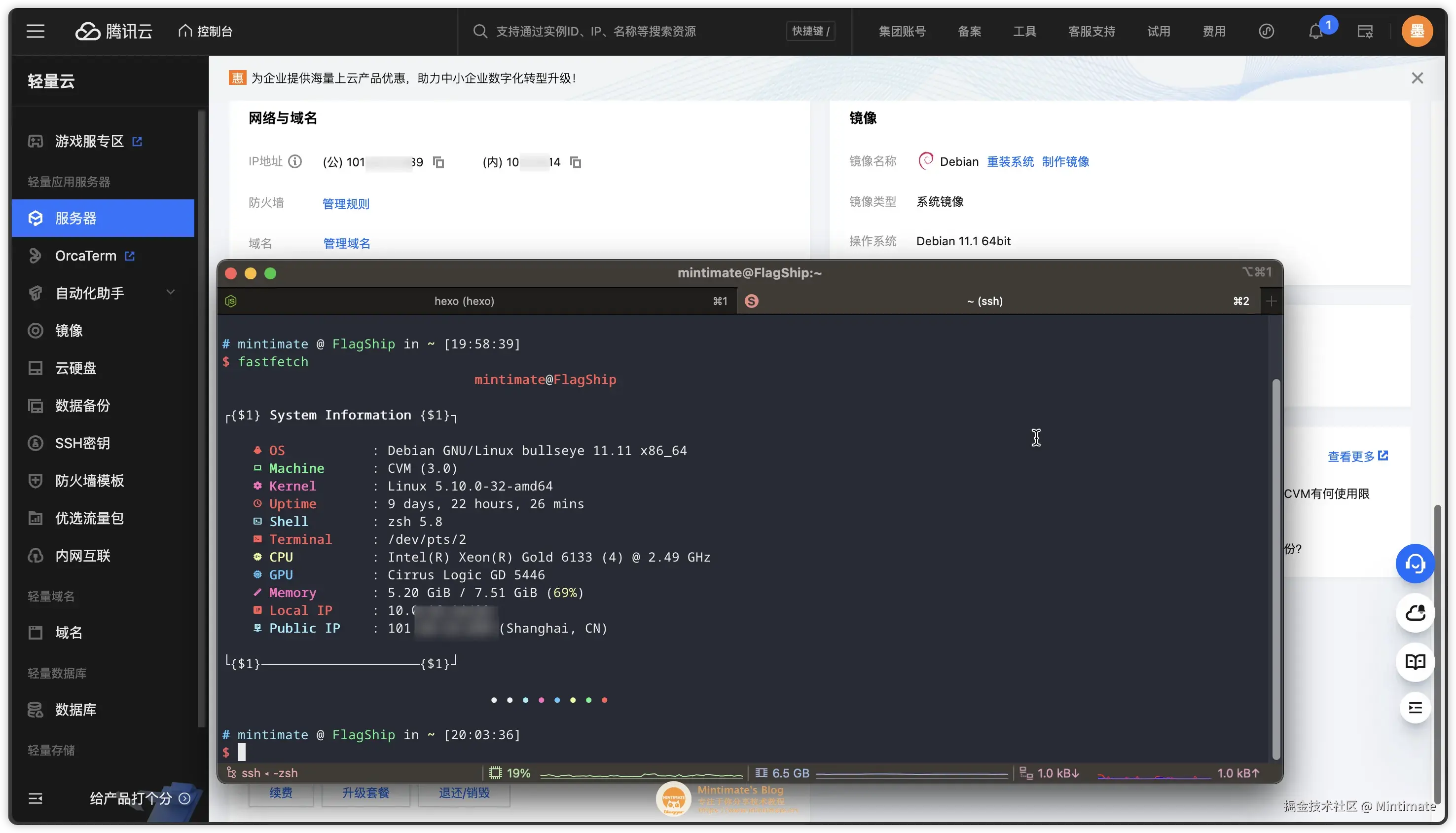Click the orange user avatar
This screenshot has width=1456, height=833.
coord(1417,31)
